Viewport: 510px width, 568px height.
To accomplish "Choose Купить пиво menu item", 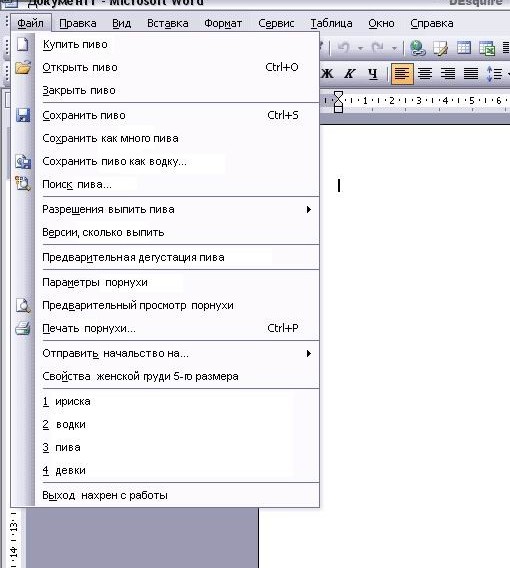I will pyautogui.click(x=177, y=44).
